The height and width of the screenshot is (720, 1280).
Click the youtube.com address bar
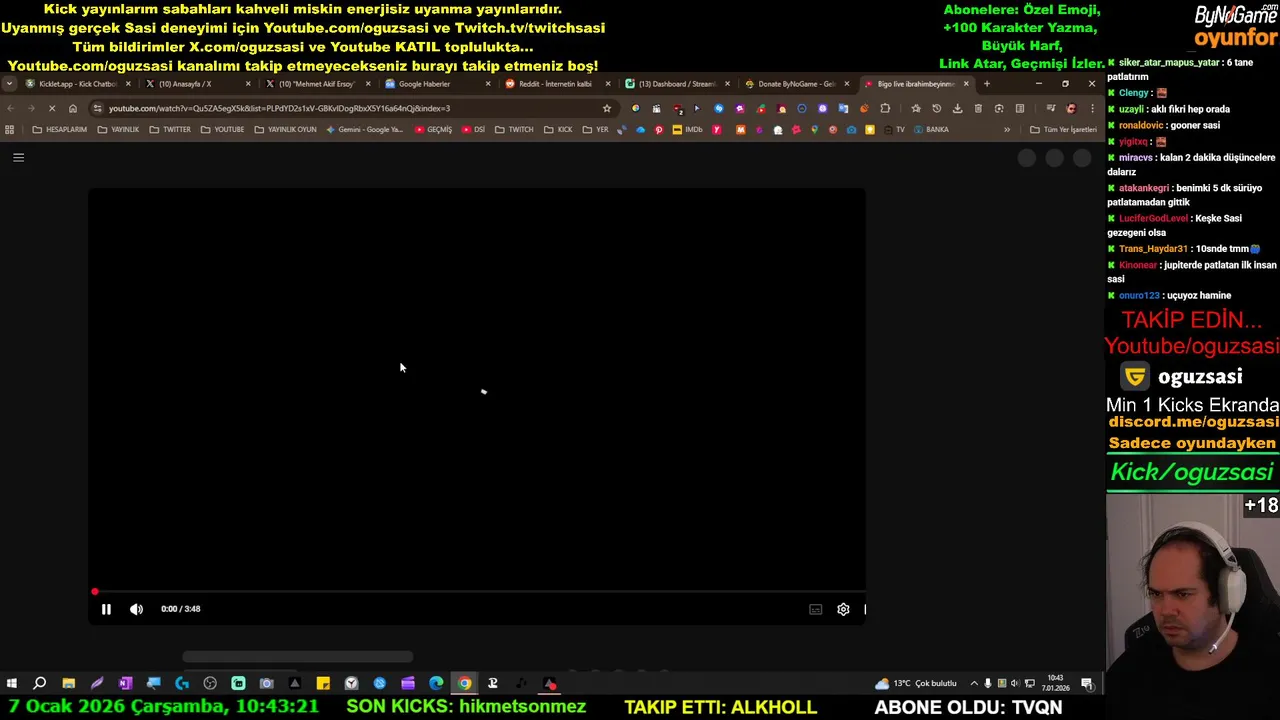(350, 108)
